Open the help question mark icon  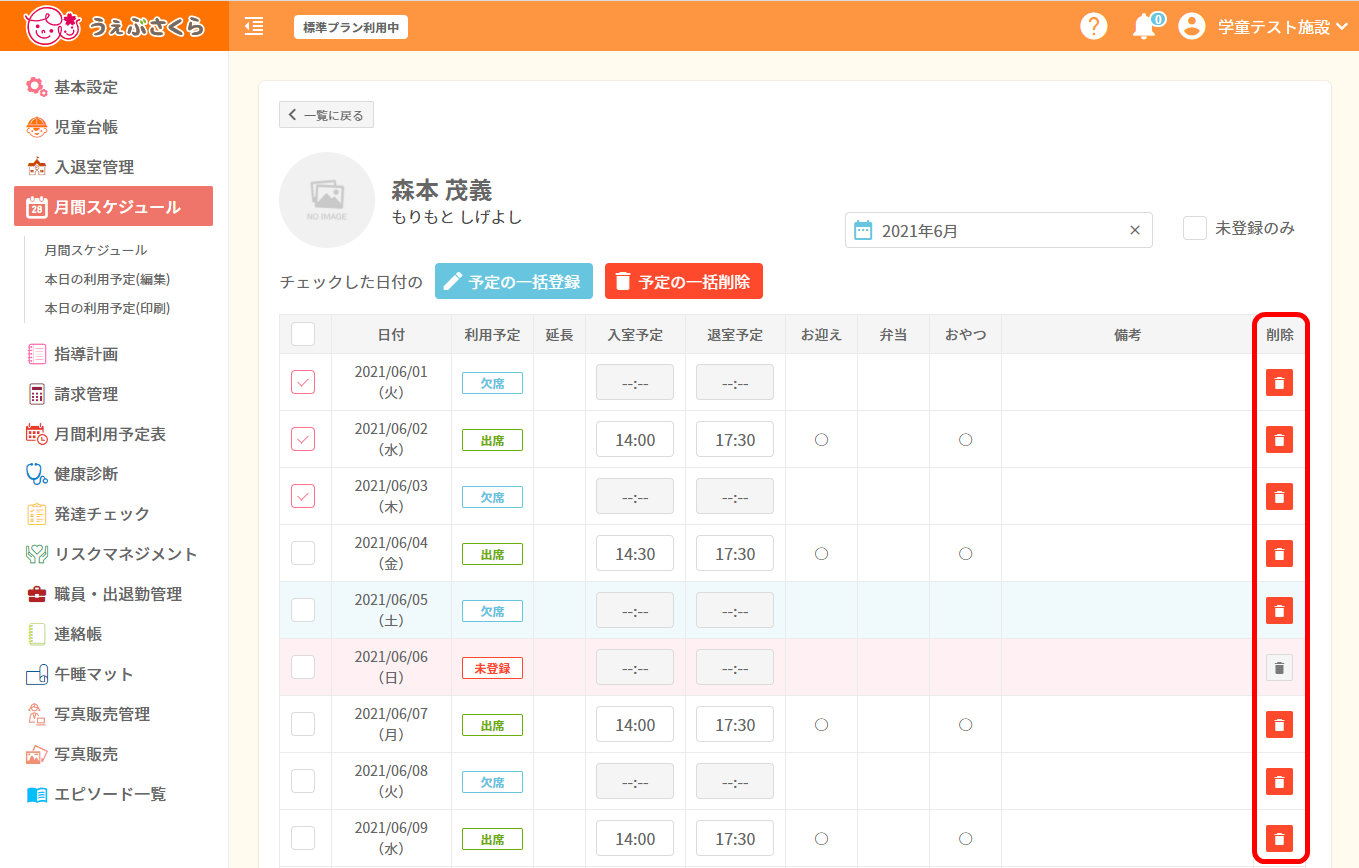(1094, 27)
